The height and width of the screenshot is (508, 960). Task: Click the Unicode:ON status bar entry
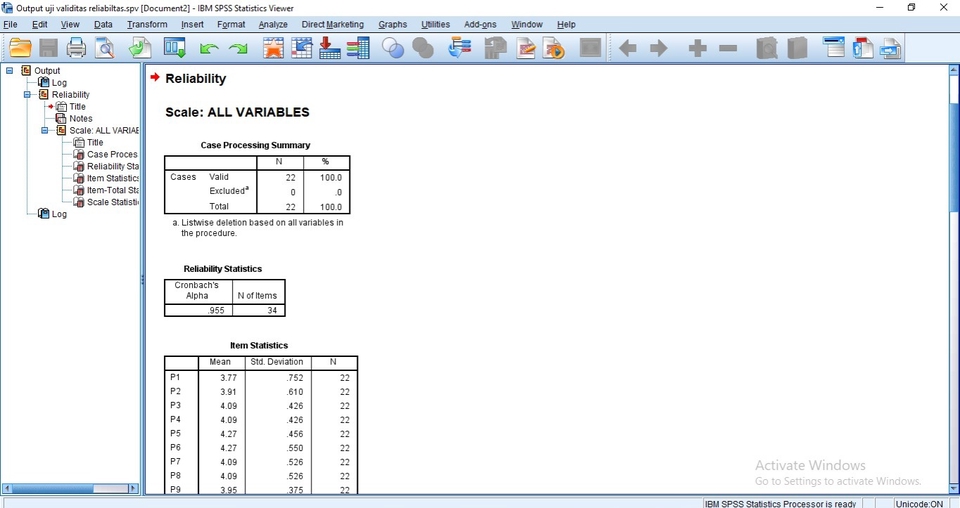click(919, 503)
